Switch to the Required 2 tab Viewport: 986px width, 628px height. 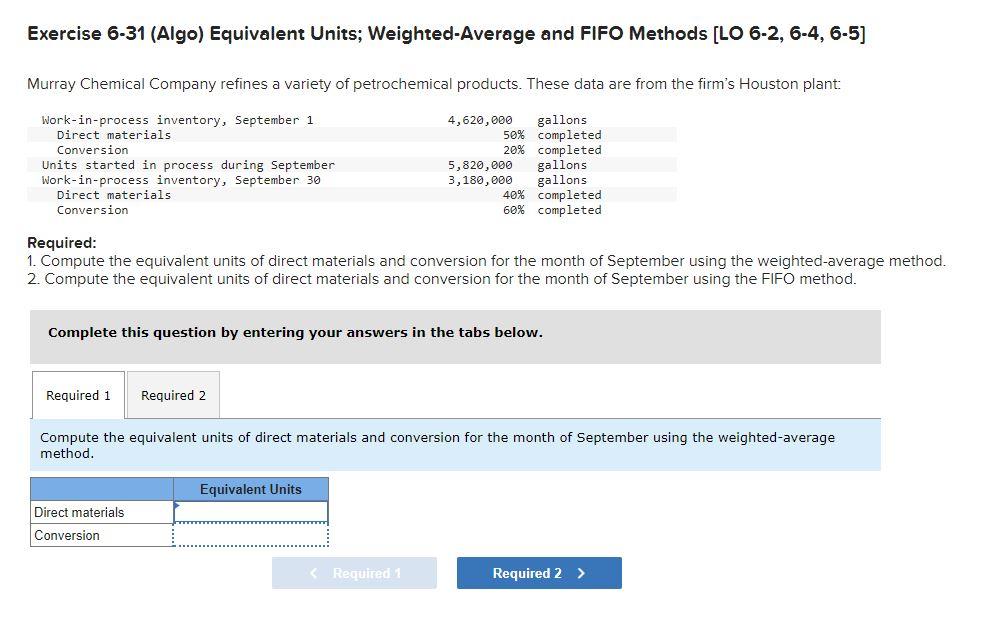[172, 395]
